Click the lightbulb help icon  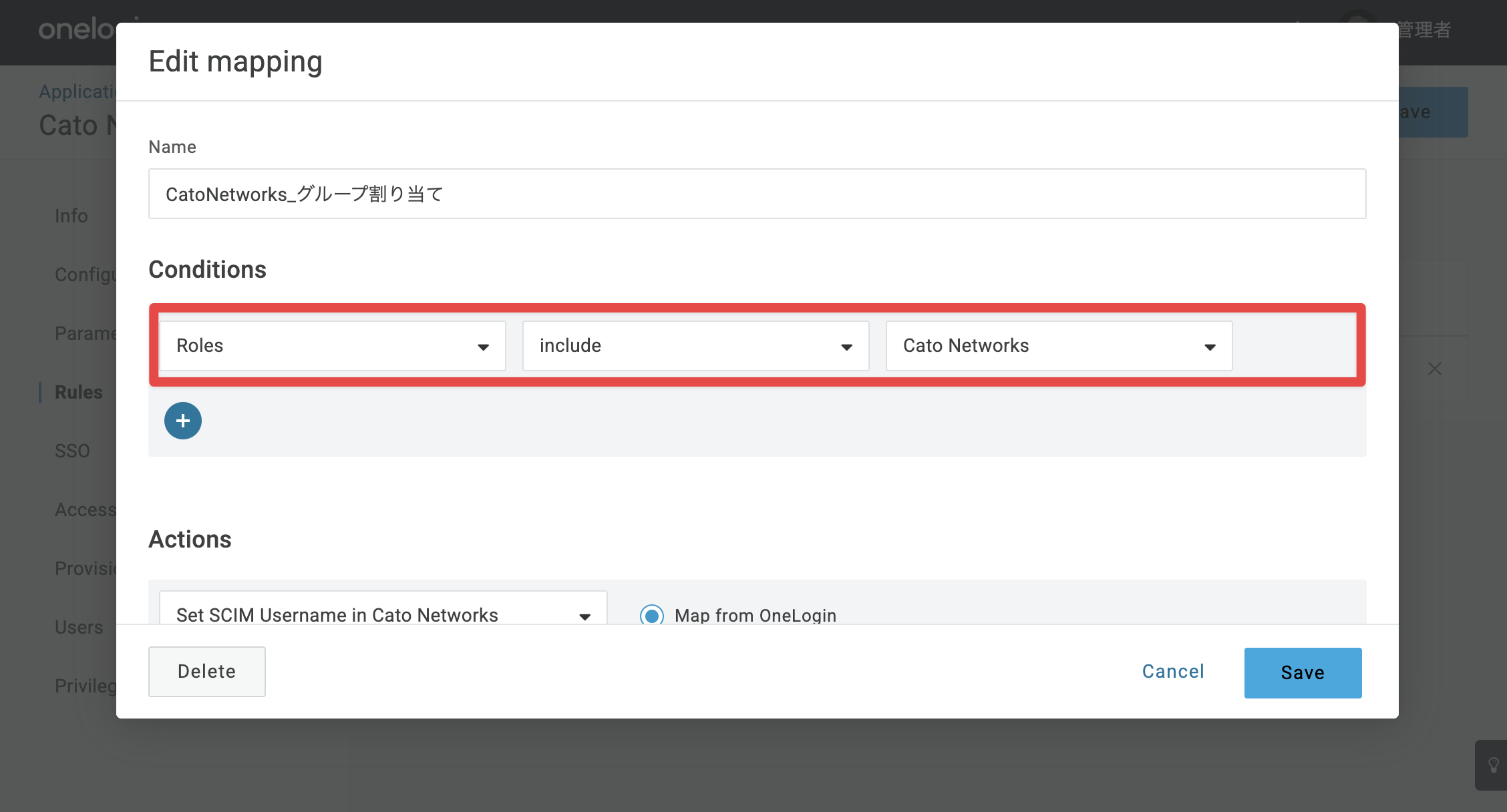(1494, 765)
